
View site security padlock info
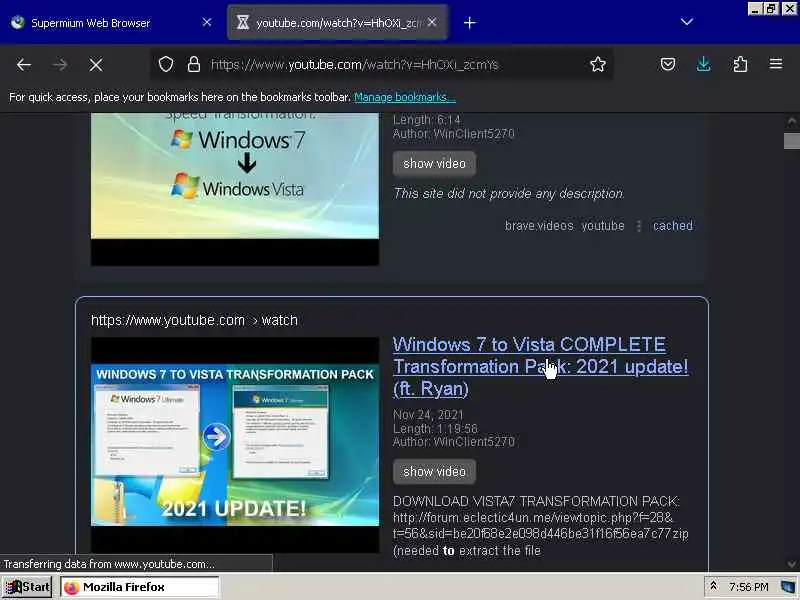point(193,64)
